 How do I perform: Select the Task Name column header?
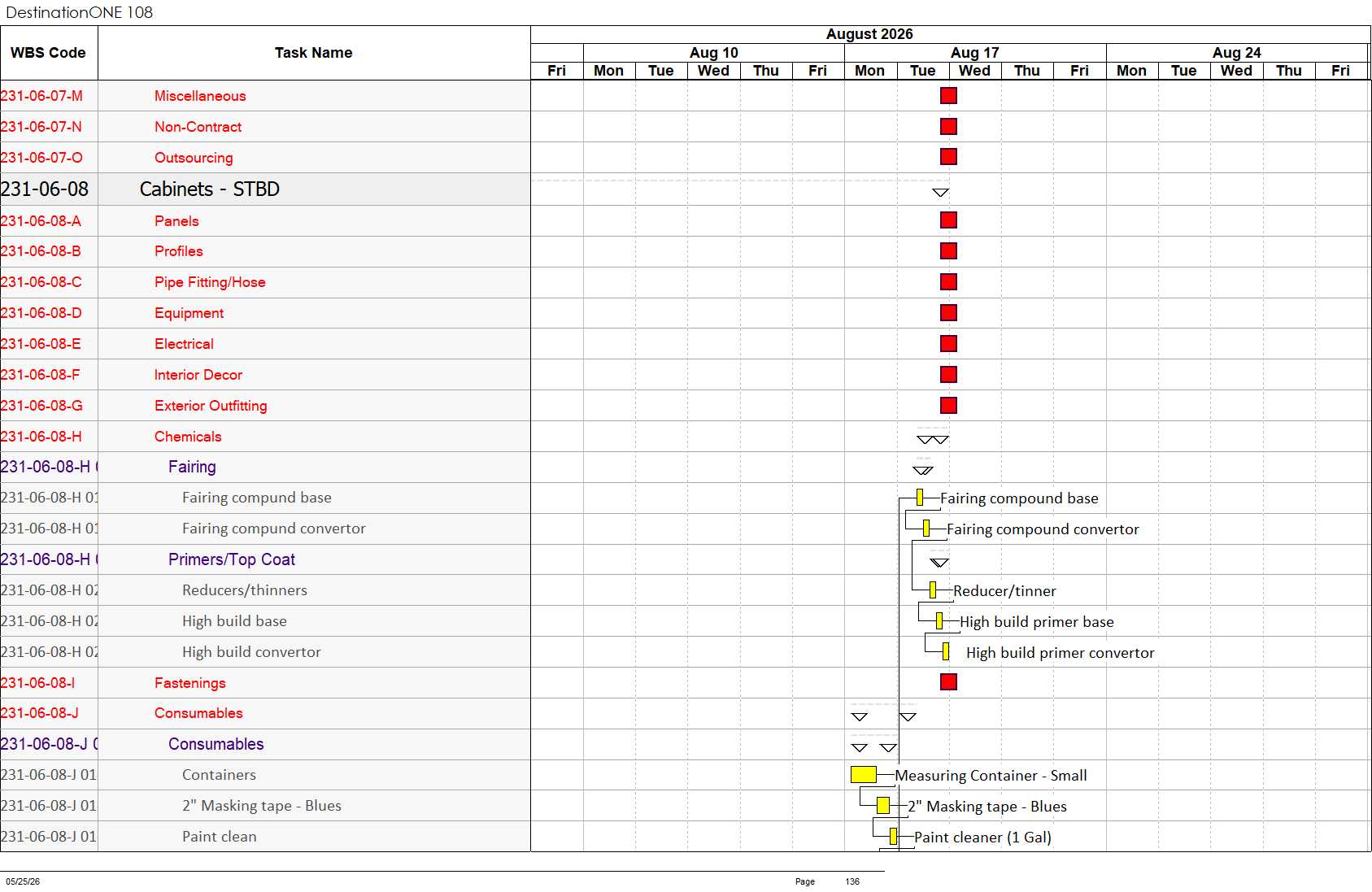click(314, 53)
